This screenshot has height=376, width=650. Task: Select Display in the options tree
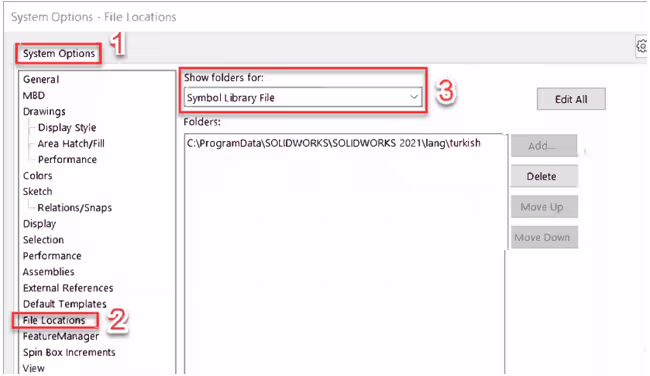point(39,224)
